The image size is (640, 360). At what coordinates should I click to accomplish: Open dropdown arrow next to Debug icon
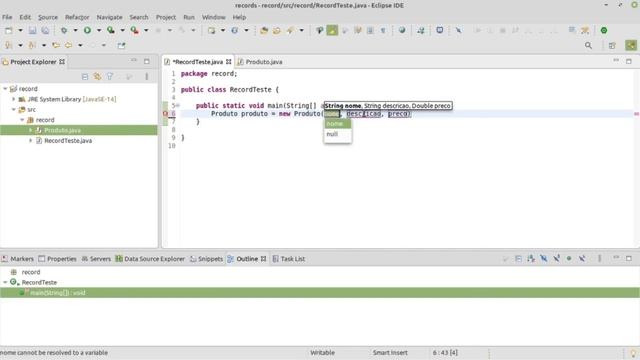[x=76, y=31]
